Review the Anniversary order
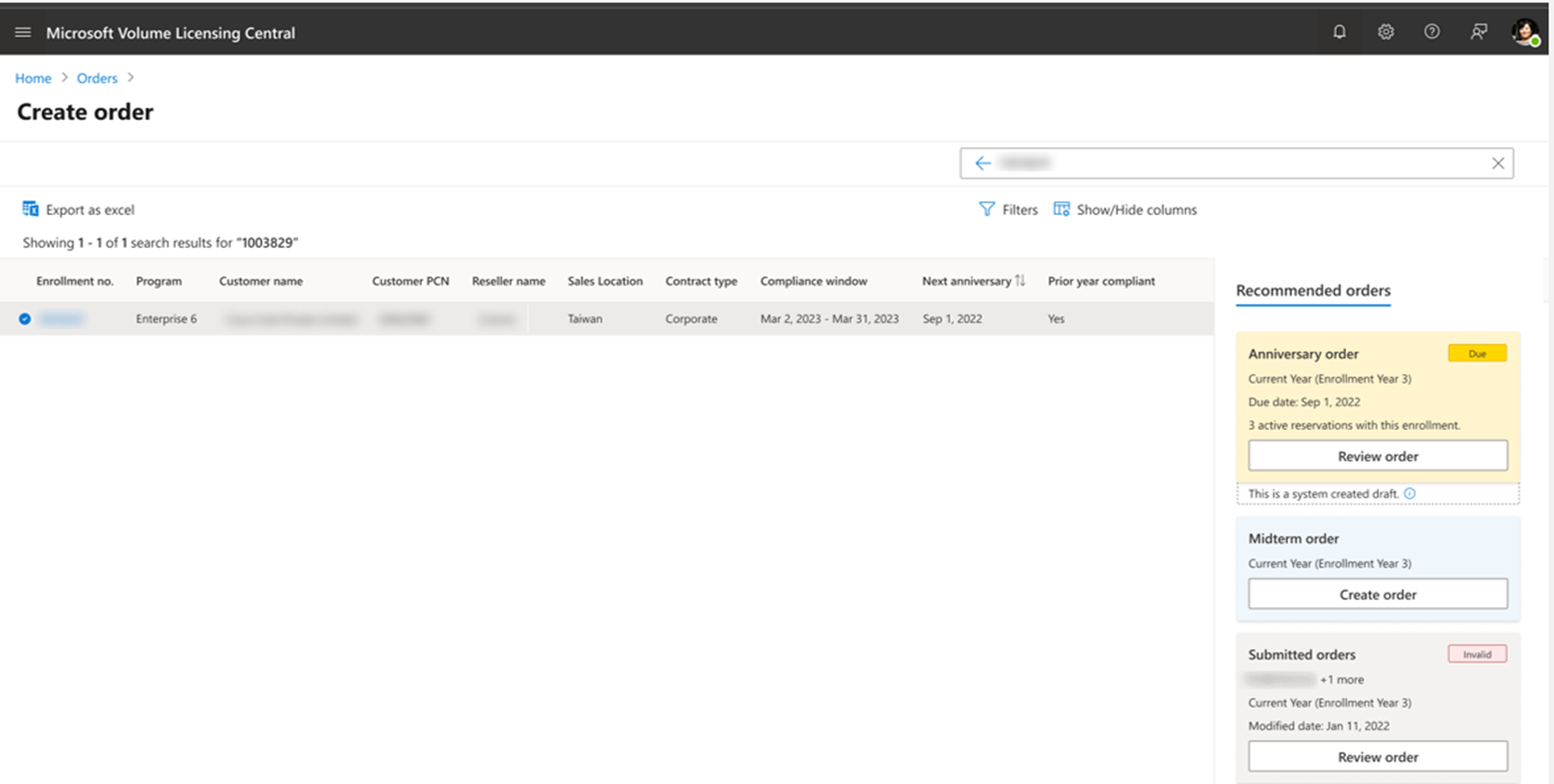The image size is (1554, 784). point(1377,456)
